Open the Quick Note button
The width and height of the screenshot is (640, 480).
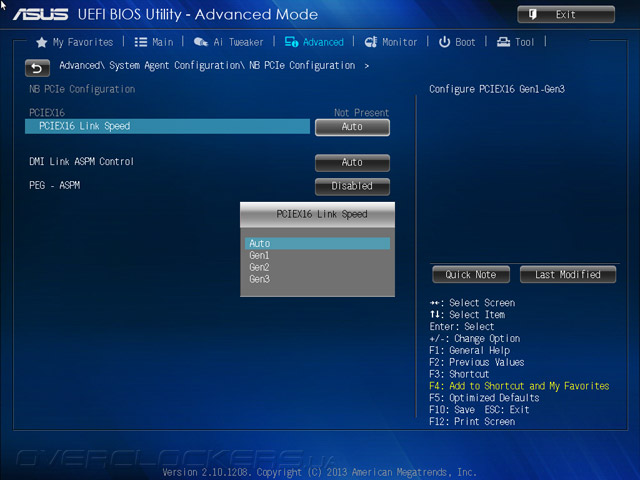[x=471, y=275]
